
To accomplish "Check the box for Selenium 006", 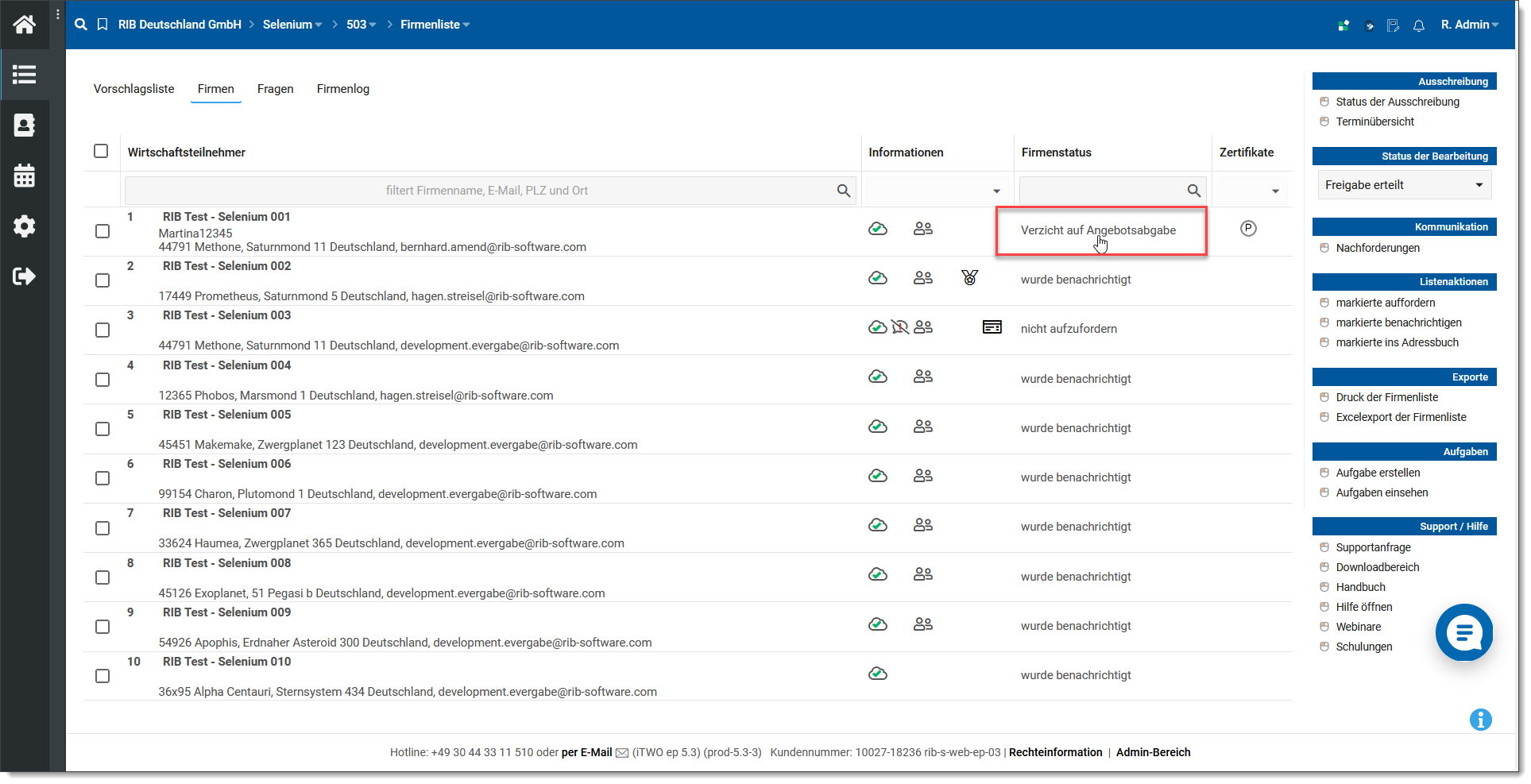I will 102,478.
